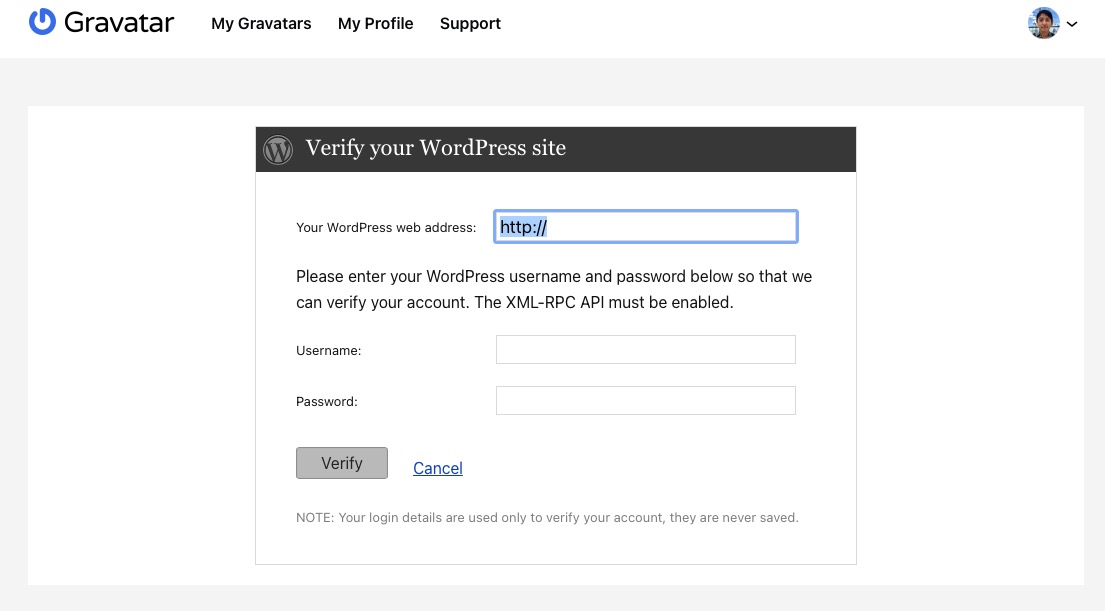Screen dimensions: 1105x611
Task: Focus the Password input field
Action: tap(646, 400)
